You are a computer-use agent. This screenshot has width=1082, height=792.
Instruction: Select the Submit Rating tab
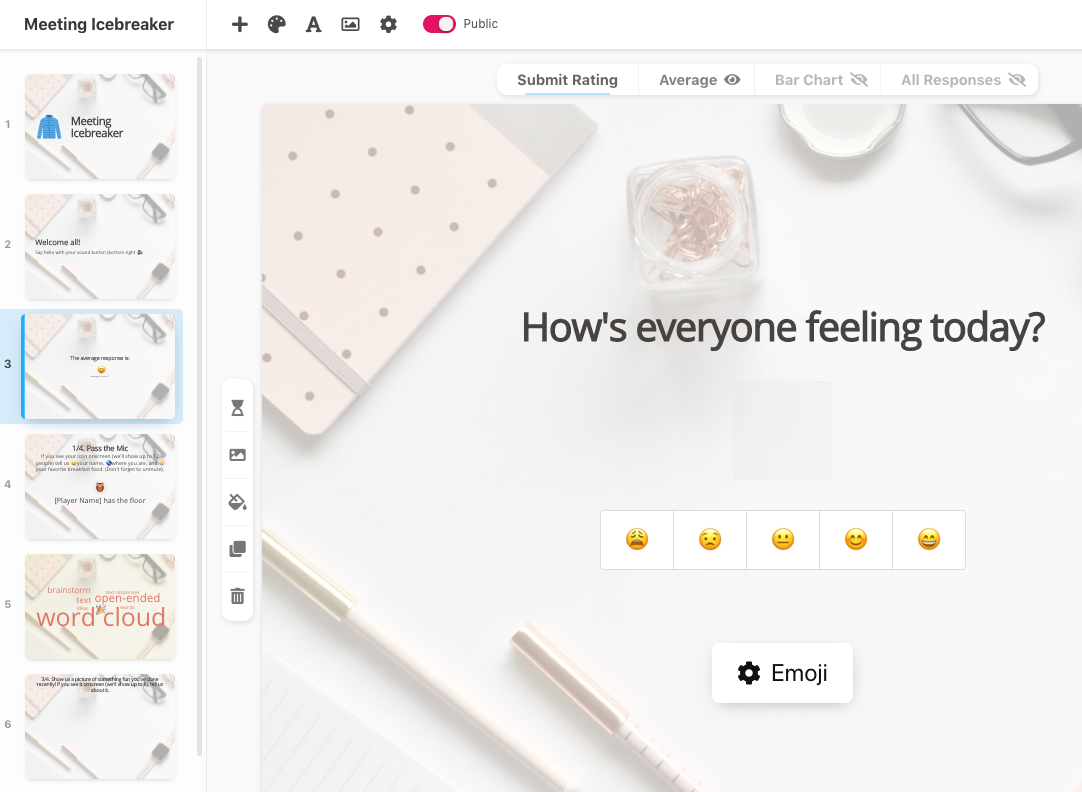[x=567, y=80]
